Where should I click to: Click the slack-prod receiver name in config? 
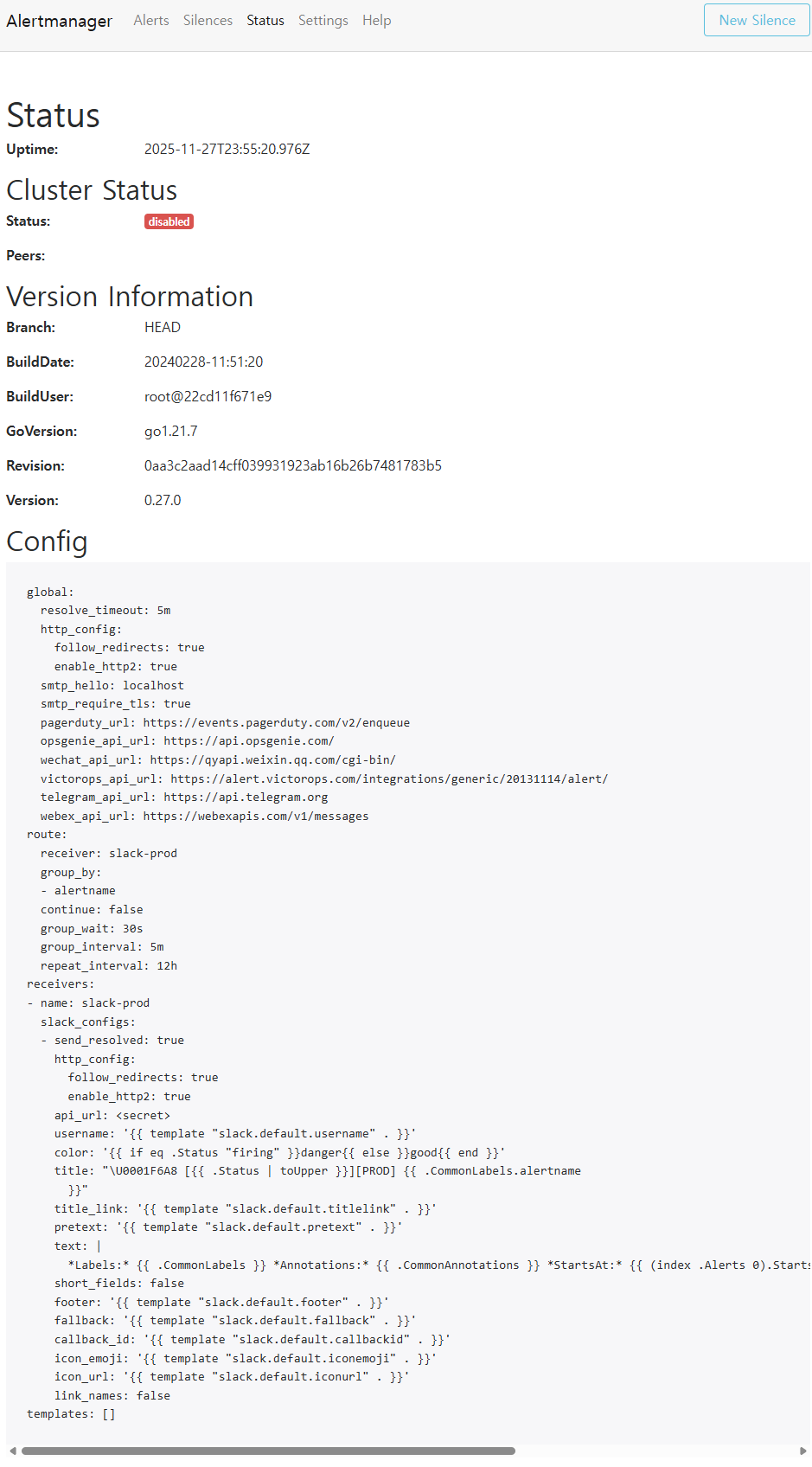[x=116, y=1003]
